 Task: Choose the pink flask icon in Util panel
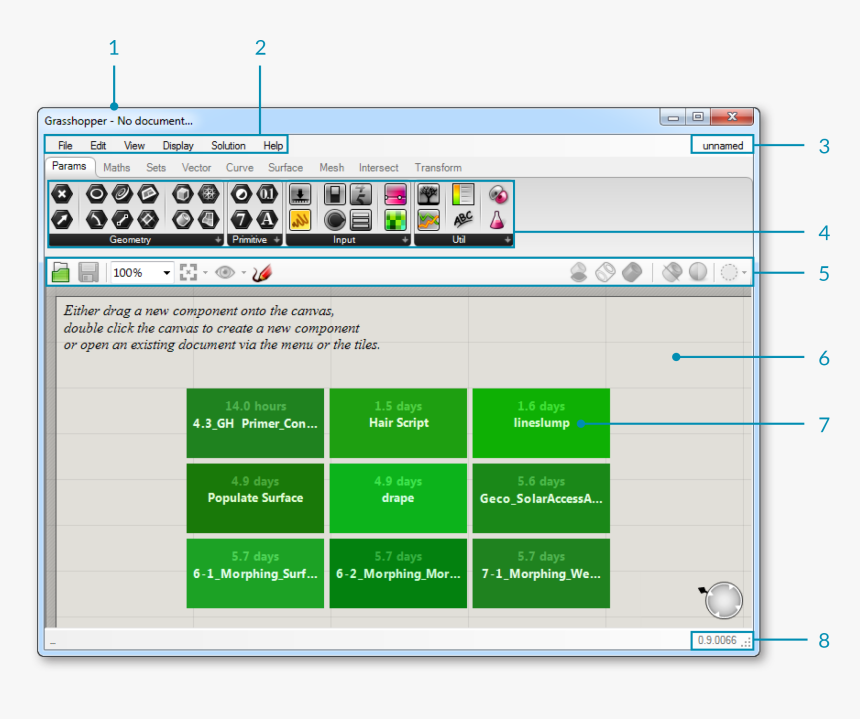click(x=497, y=219)
